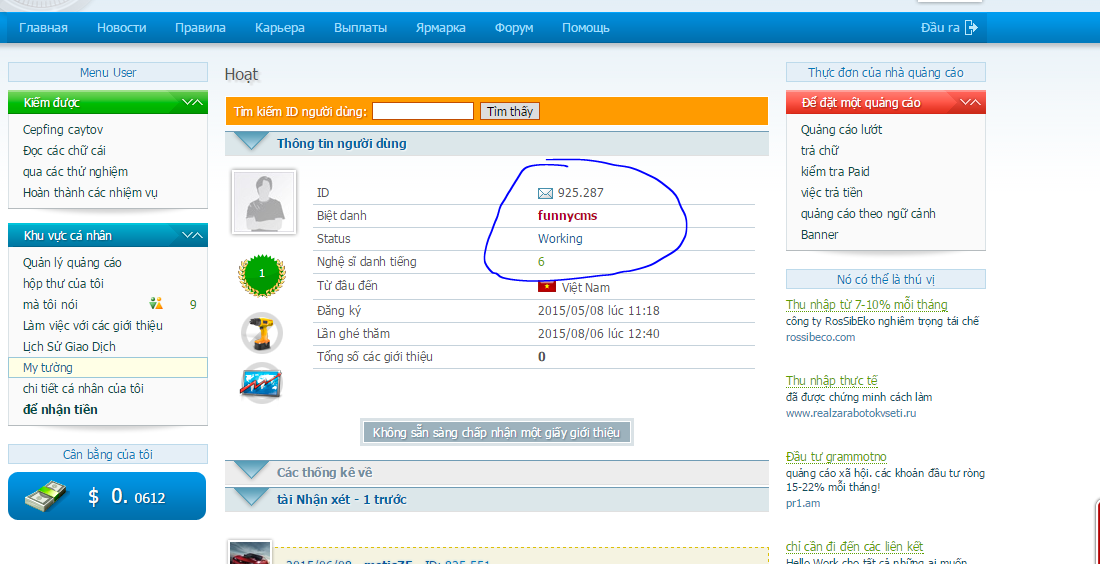Open Quản lý quảng cáo link
This screenshot has height=564, width=1100.
coord(72,262)
